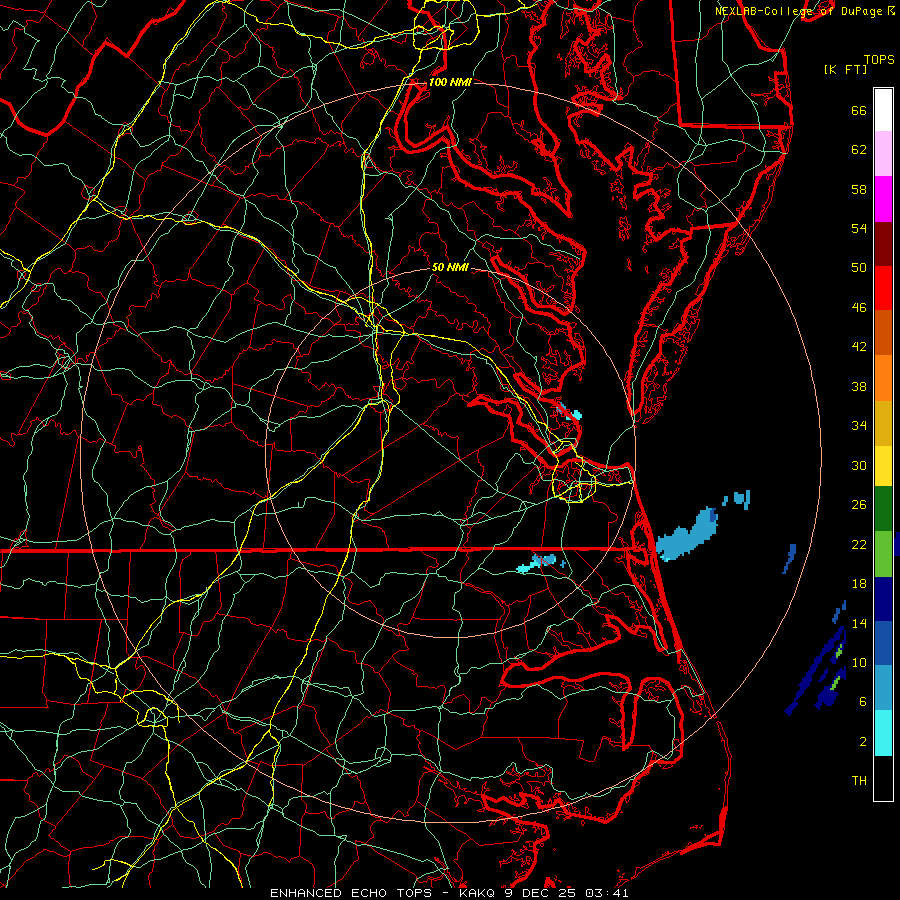This screenshot has height=900, width=900.
Task: Click the 18 legend value
Action: click(859, 584)
